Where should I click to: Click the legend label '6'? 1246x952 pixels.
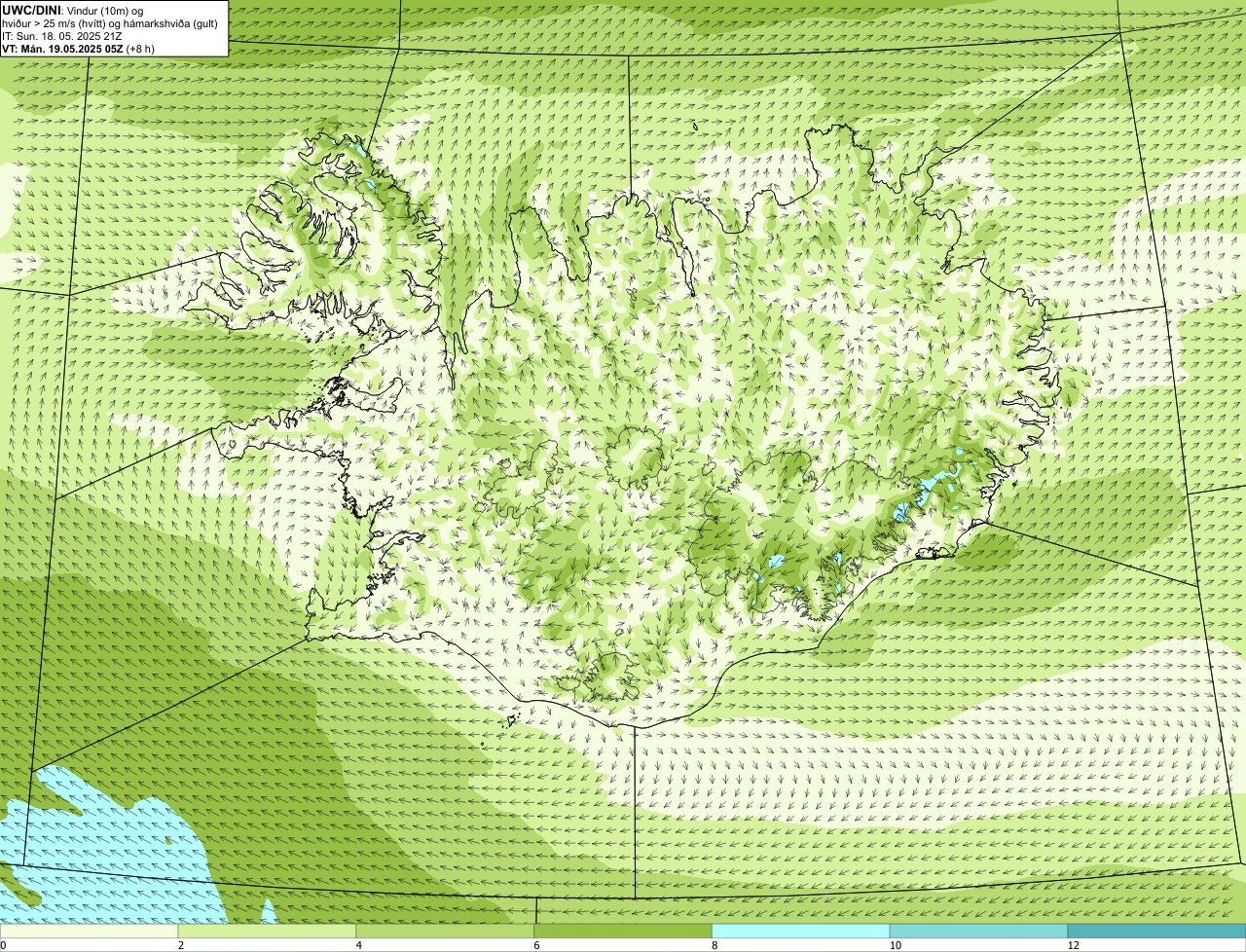click(536, 945)
